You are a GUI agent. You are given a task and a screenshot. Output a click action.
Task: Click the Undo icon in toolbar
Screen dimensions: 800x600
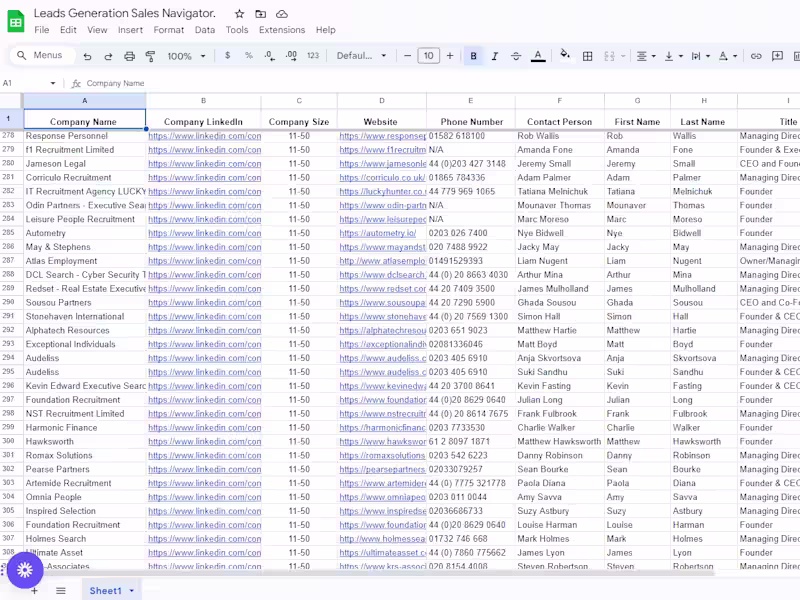tap(88, 56)
